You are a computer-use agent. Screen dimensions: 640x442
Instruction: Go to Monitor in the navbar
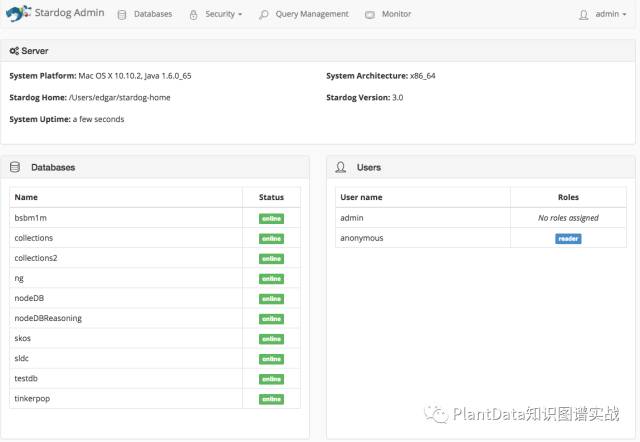point(397,15)
